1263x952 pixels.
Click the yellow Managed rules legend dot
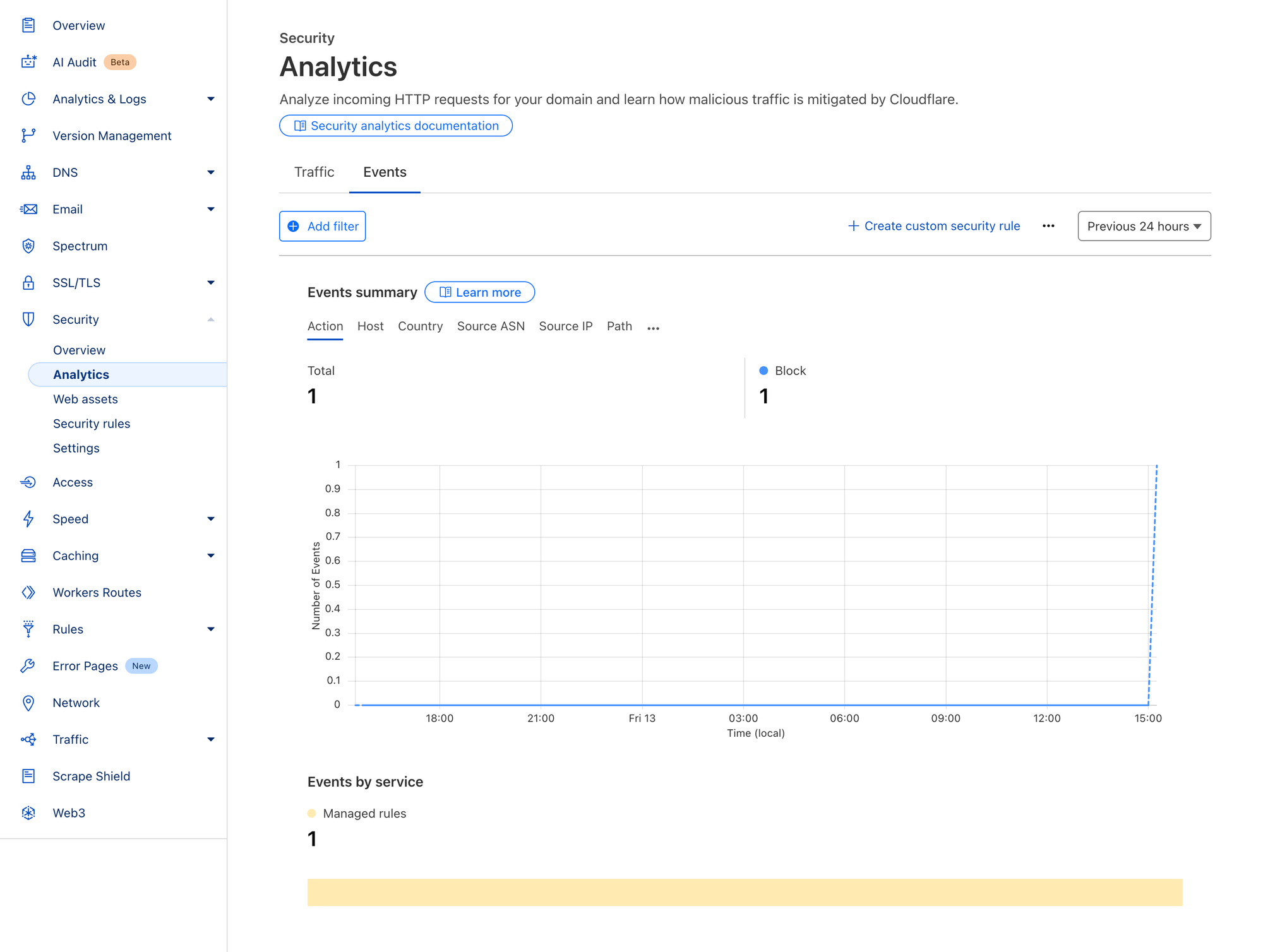[x=311, y=813]
